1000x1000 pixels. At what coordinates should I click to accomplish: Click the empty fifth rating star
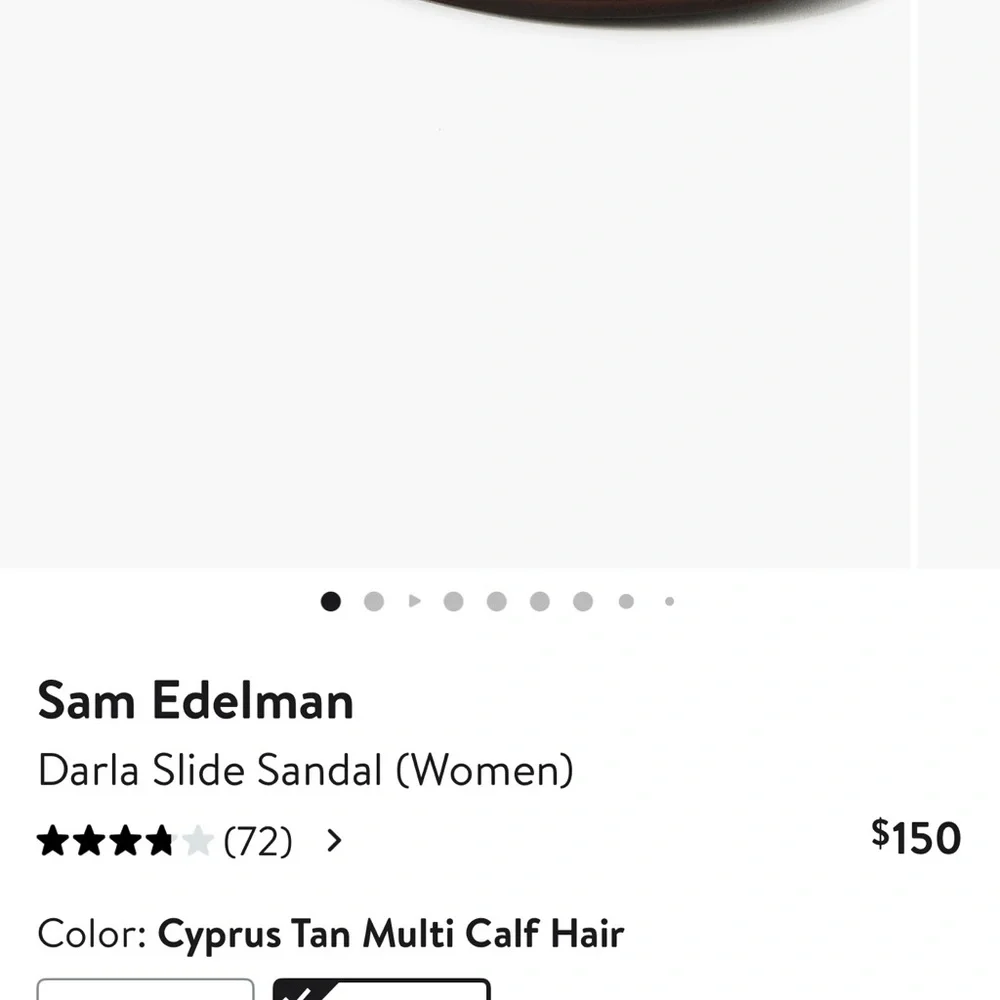pos(197,841)
